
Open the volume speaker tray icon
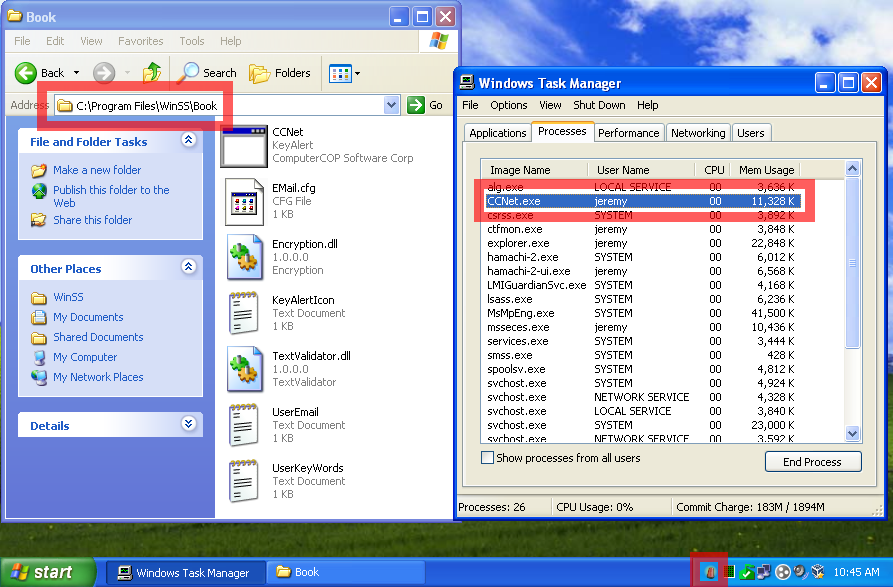click(x=799, y=571)
